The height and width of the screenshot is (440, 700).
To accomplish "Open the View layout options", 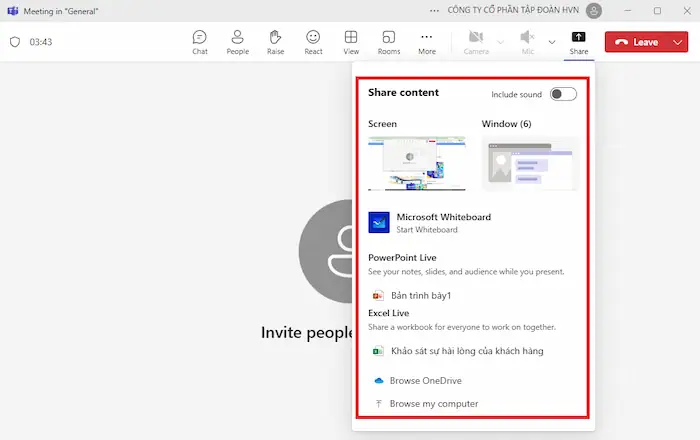I will point(351,42).
